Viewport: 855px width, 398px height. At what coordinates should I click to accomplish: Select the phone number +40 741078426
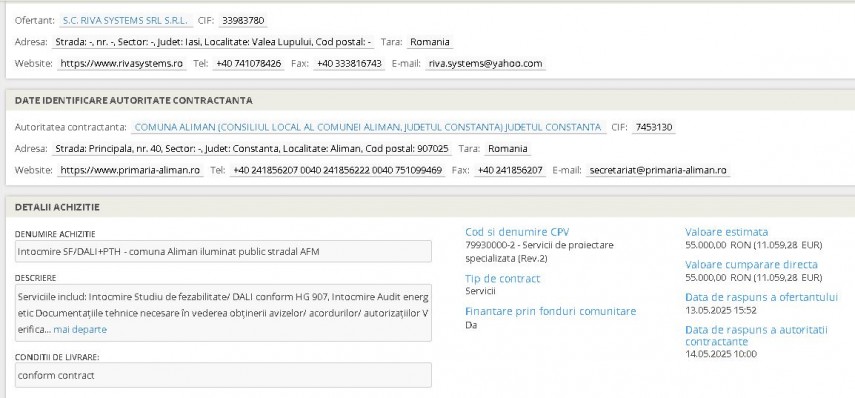coord(249,63)
